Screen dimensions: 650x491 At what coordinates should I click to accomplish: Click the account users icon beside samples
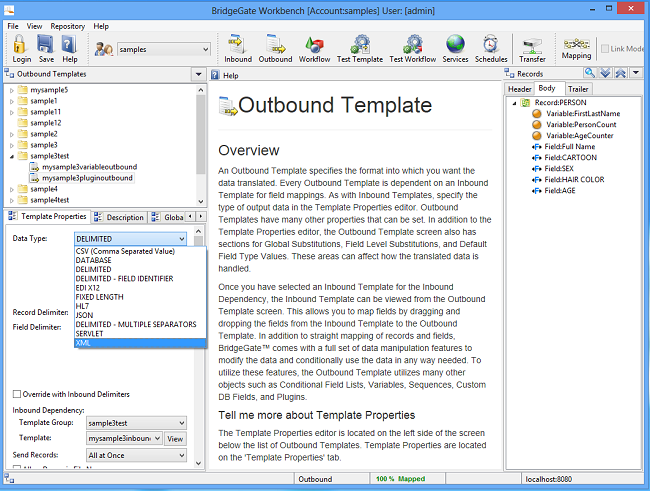[104, 49]
